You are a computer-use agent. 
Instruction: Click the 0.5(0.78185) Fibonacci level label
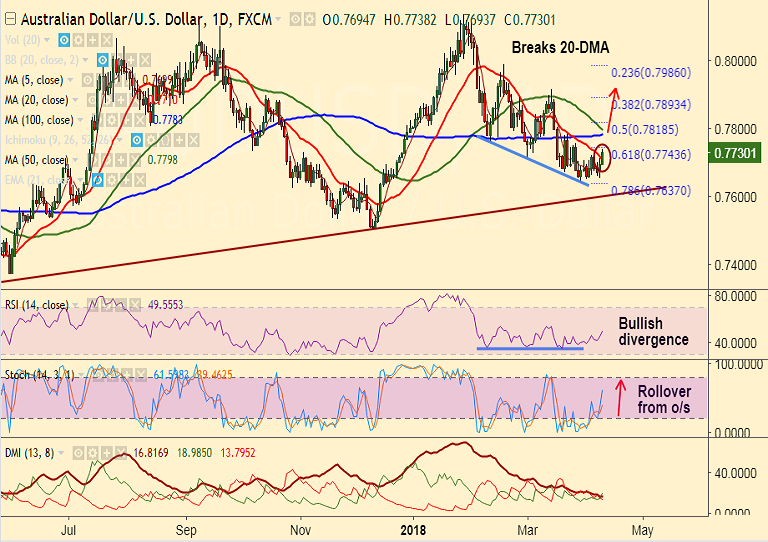pos(645,130)
